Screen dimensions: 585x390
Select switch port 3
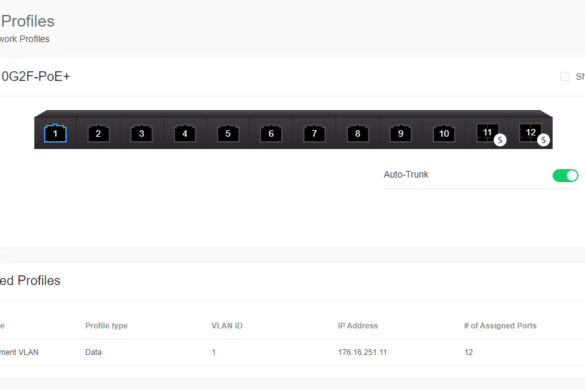click(141, 133)
